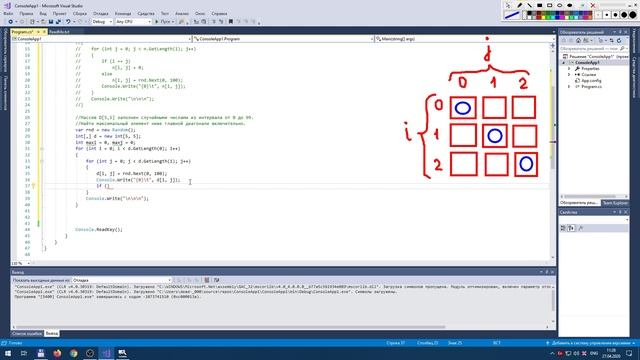
Task: Toggle pin on Program.cs tab
Action: click(x=38, y=32)
